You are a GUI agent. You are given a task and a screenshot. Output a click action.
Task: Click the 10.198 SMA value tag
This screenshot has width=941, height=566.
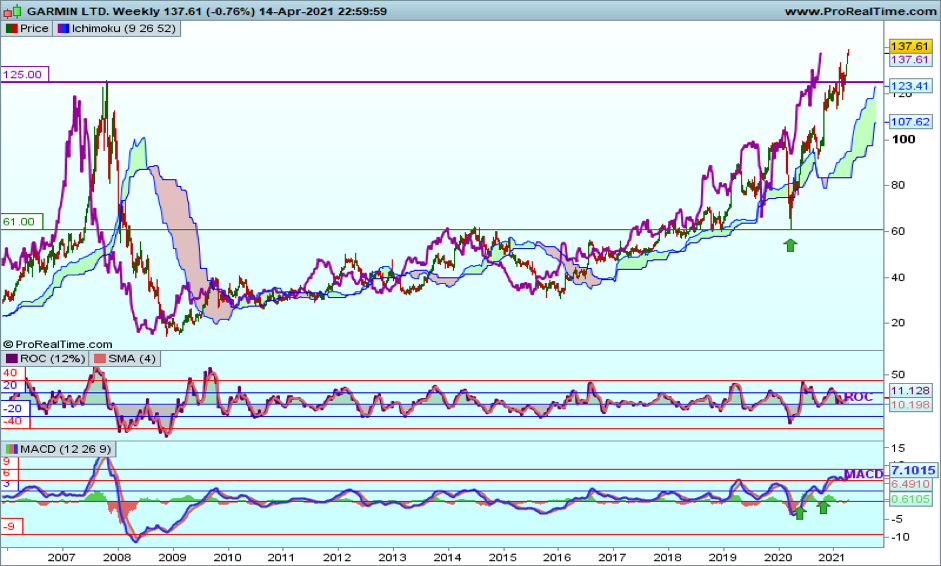click(910, 405)
